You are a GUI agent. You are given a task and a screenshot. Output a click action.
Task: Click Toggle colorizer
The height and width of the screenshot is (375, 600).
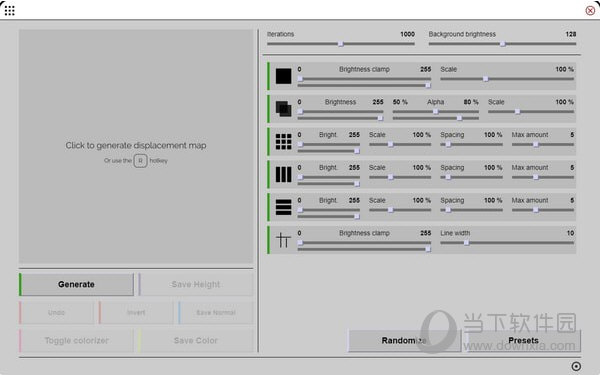77,340
